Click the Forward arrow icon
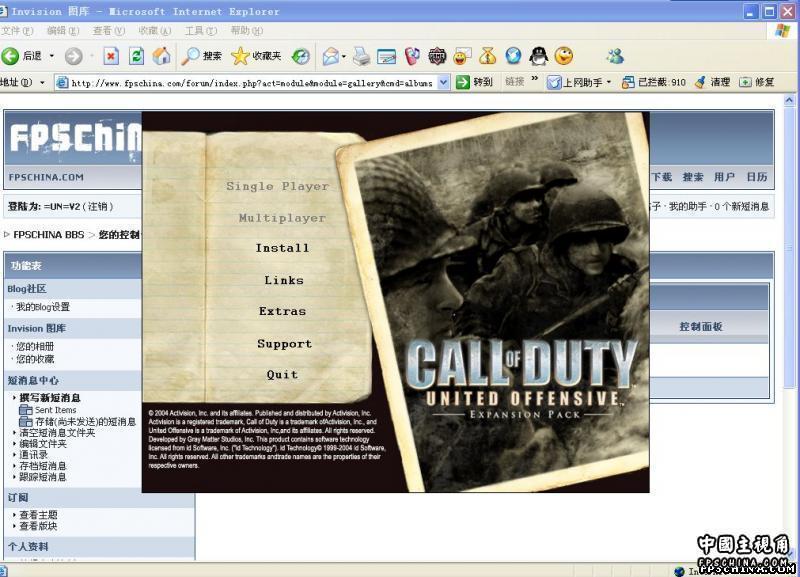 [x=73, y=56]
